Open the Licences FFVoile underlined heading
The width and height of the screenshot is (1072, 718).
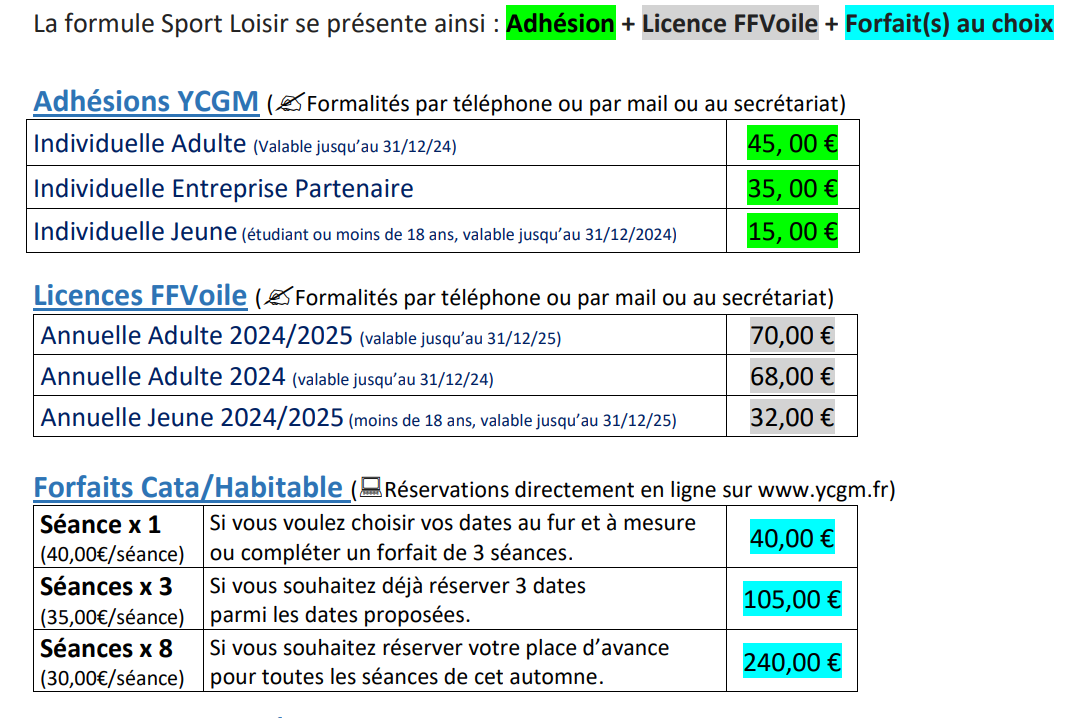tap(140, 296)
